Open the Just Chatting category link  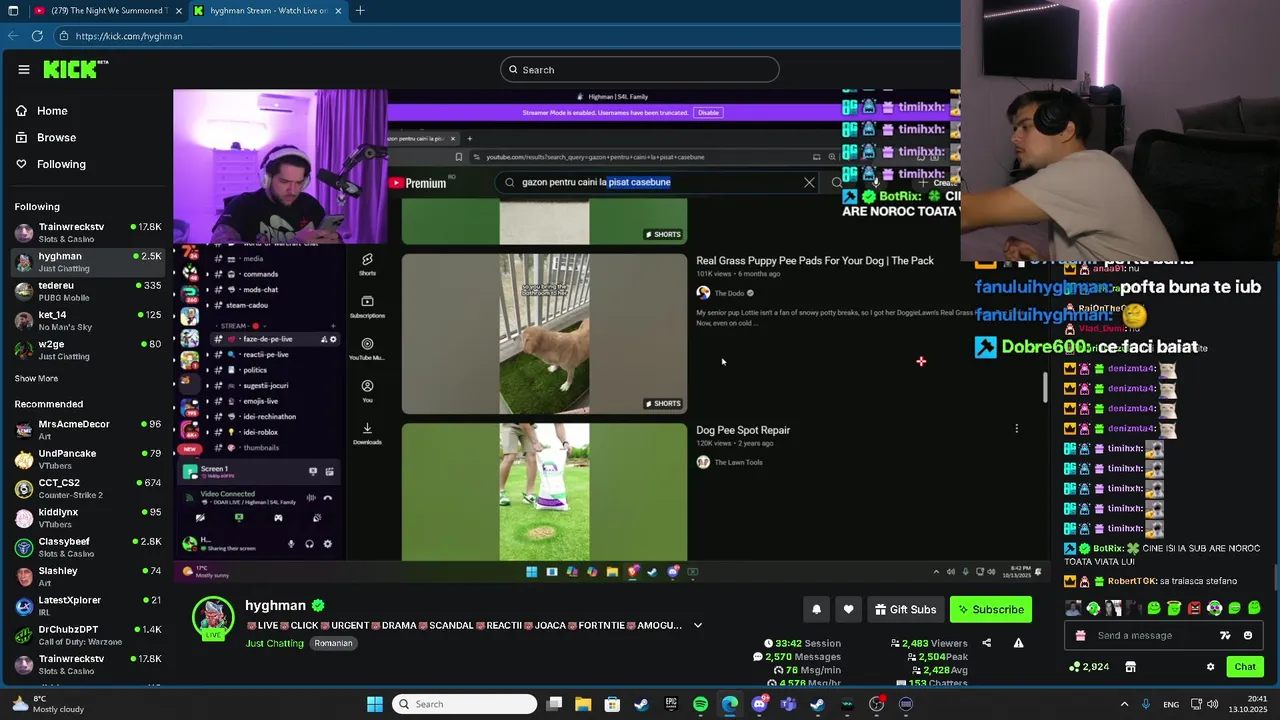point(274,644)
